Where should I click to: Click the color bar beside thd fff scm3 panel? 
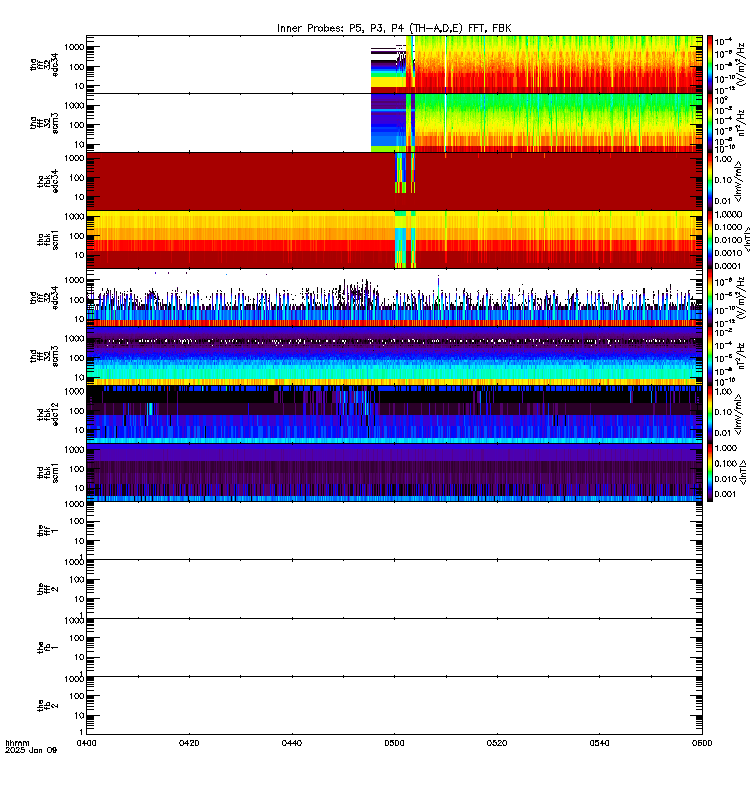point(709,356)
